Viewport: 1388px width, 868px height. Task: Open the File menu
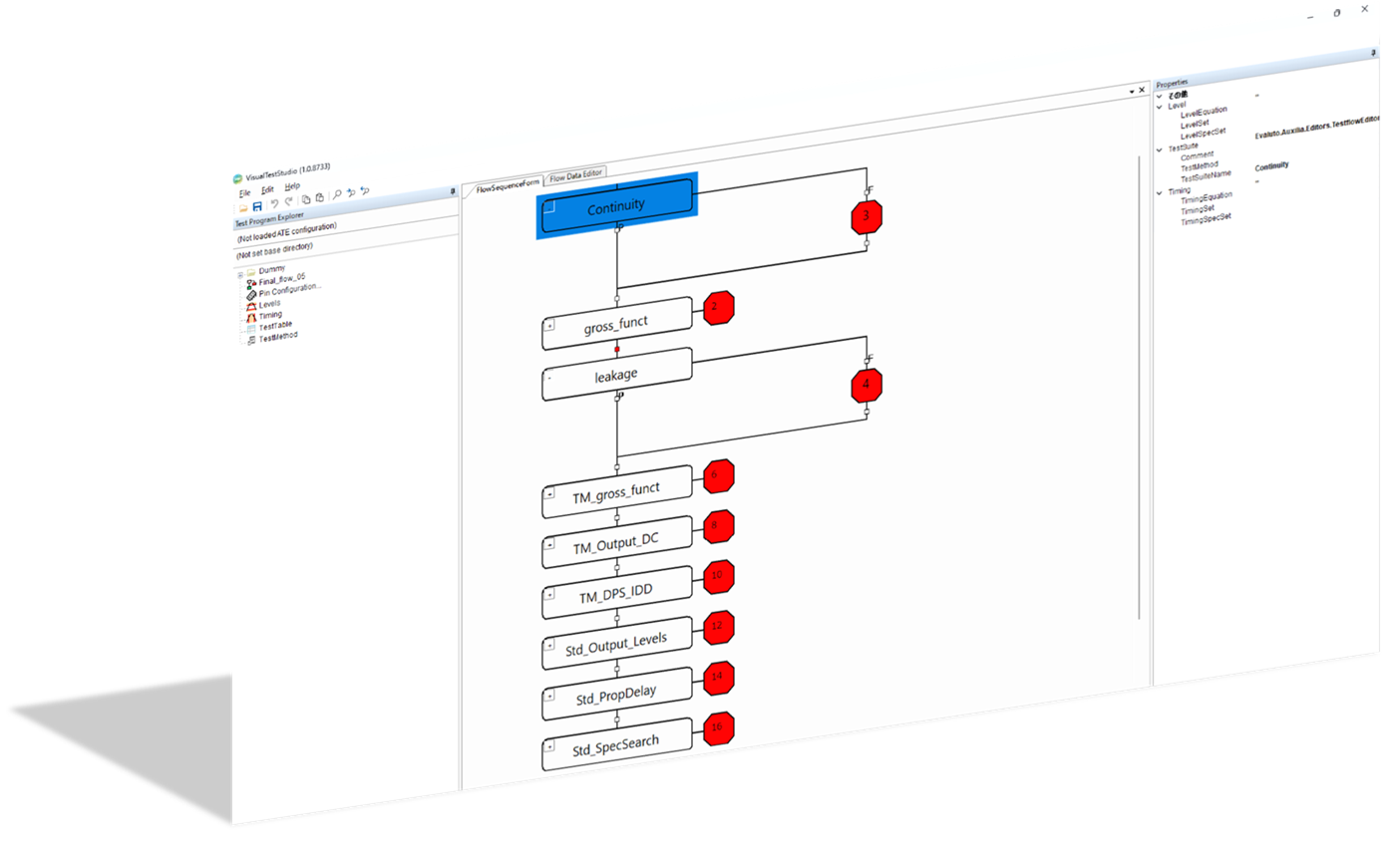coord(244,193)
